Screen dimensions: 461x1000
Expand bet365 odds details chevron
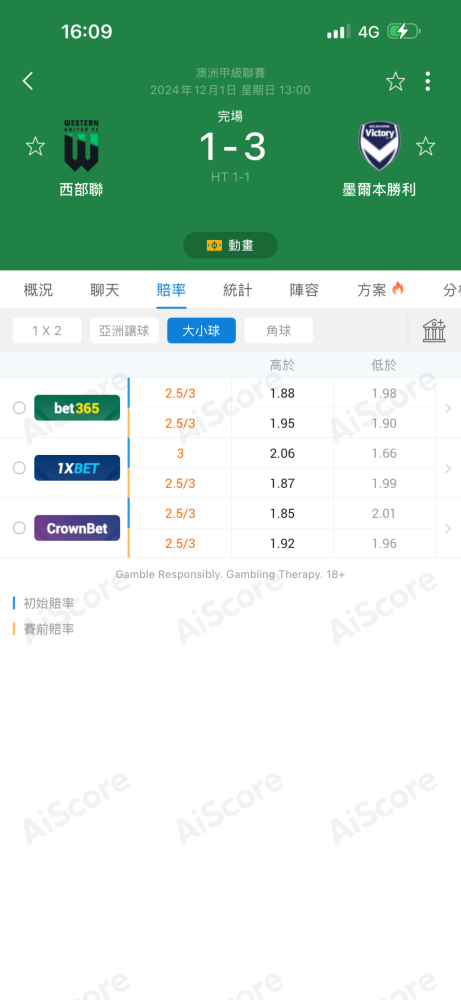448,408
